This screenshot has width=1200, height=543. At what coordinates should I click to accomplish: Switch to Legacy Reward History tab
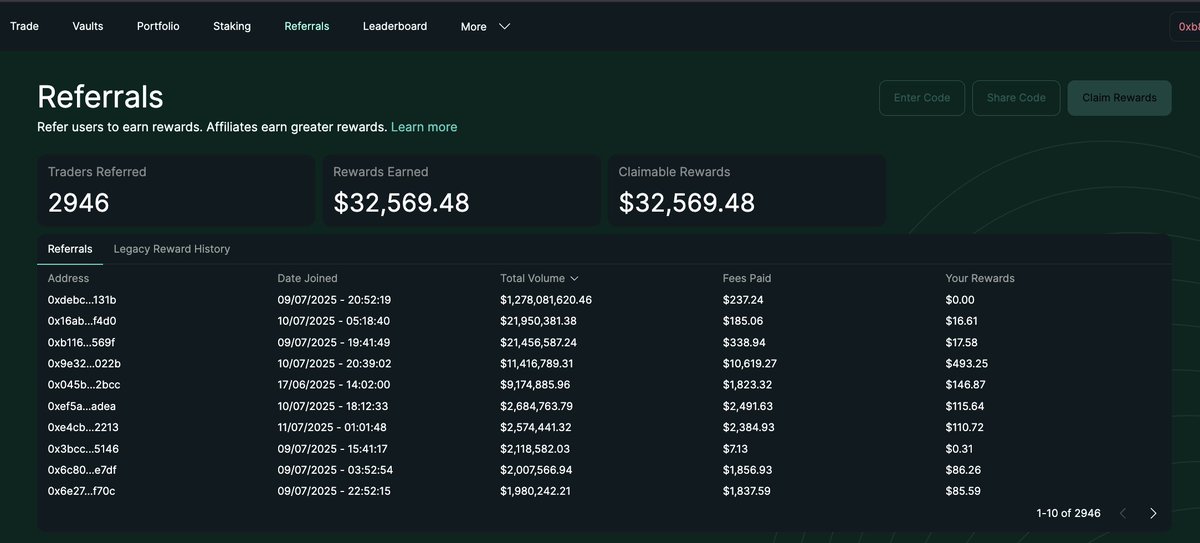click(x=172, y=249)
